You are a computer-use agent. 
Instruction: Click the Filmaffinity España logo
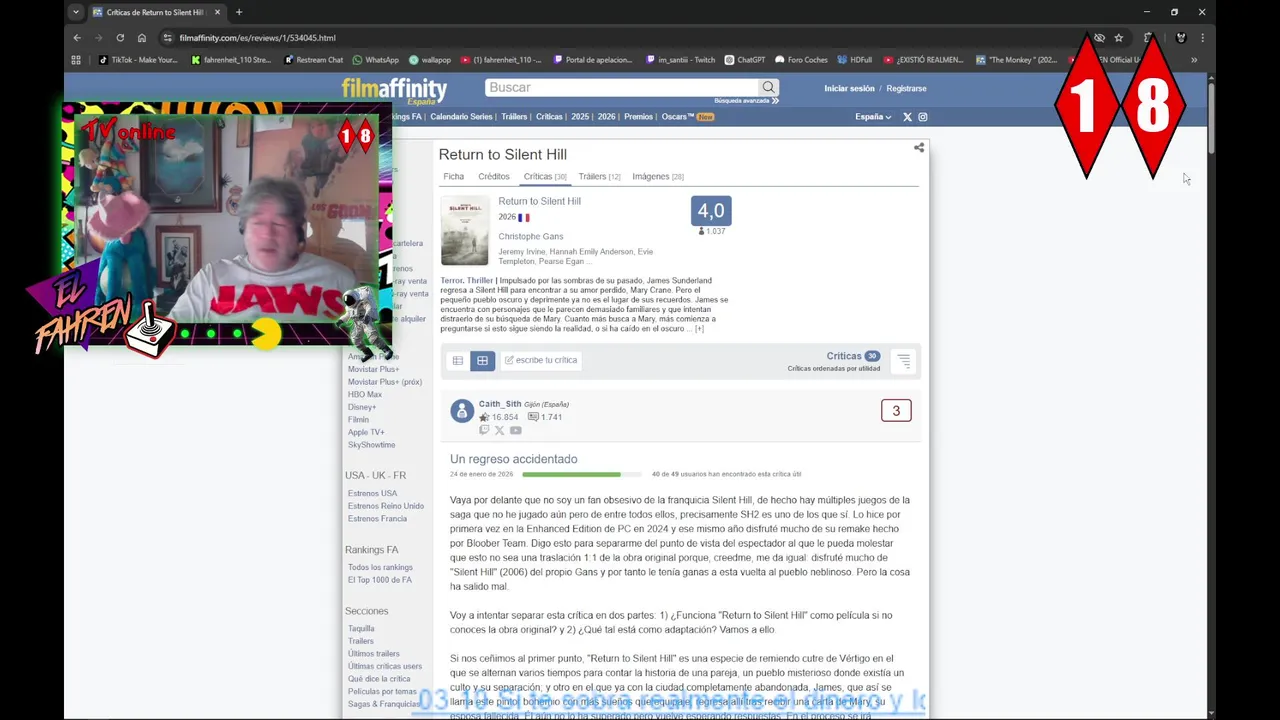(394, 91)
